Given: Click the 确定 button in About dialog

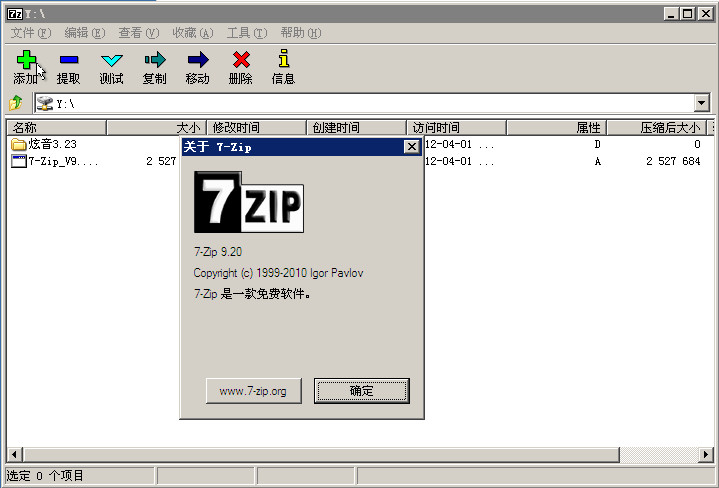Looking at the screenshot, I should point(362,391).
